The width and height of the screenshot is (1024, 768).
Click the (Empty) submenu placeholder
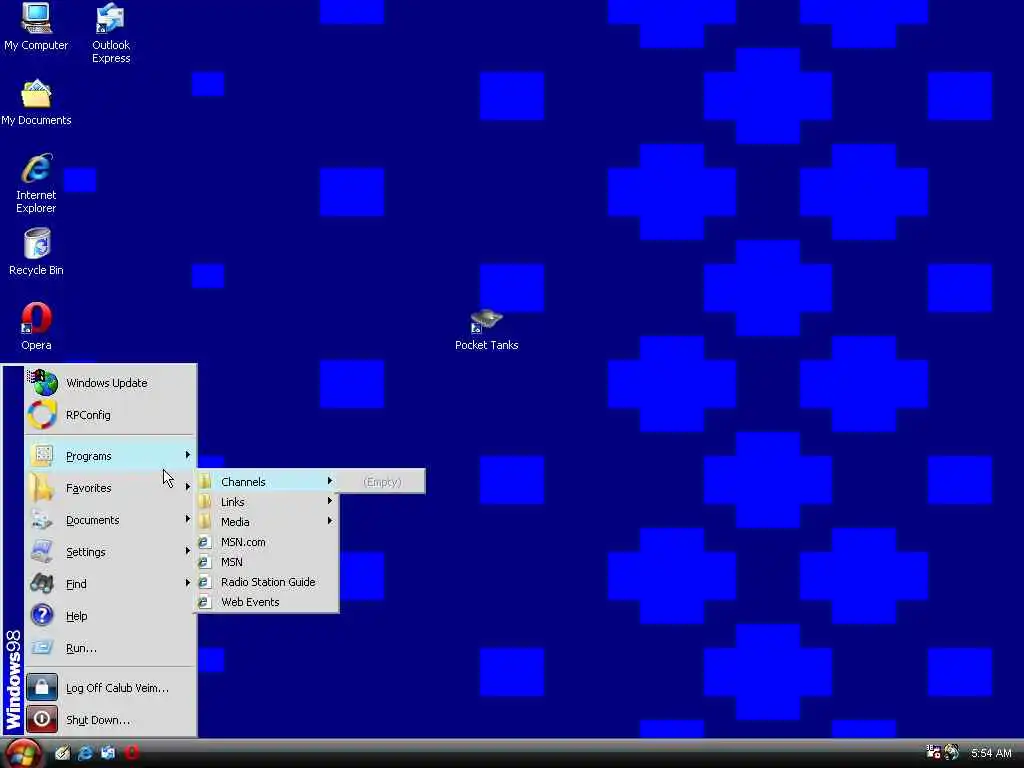point(382,482)
